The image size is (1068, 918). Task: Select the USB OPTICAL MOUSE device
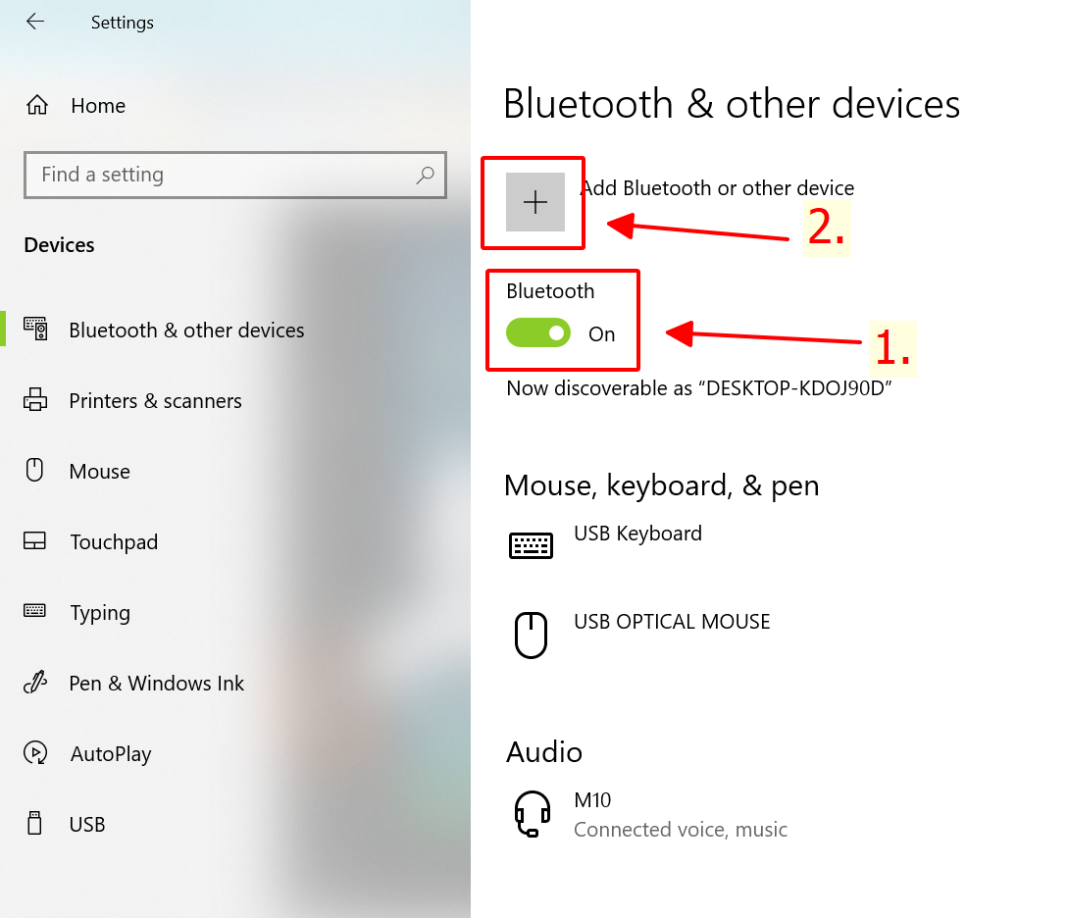point(671,622)
